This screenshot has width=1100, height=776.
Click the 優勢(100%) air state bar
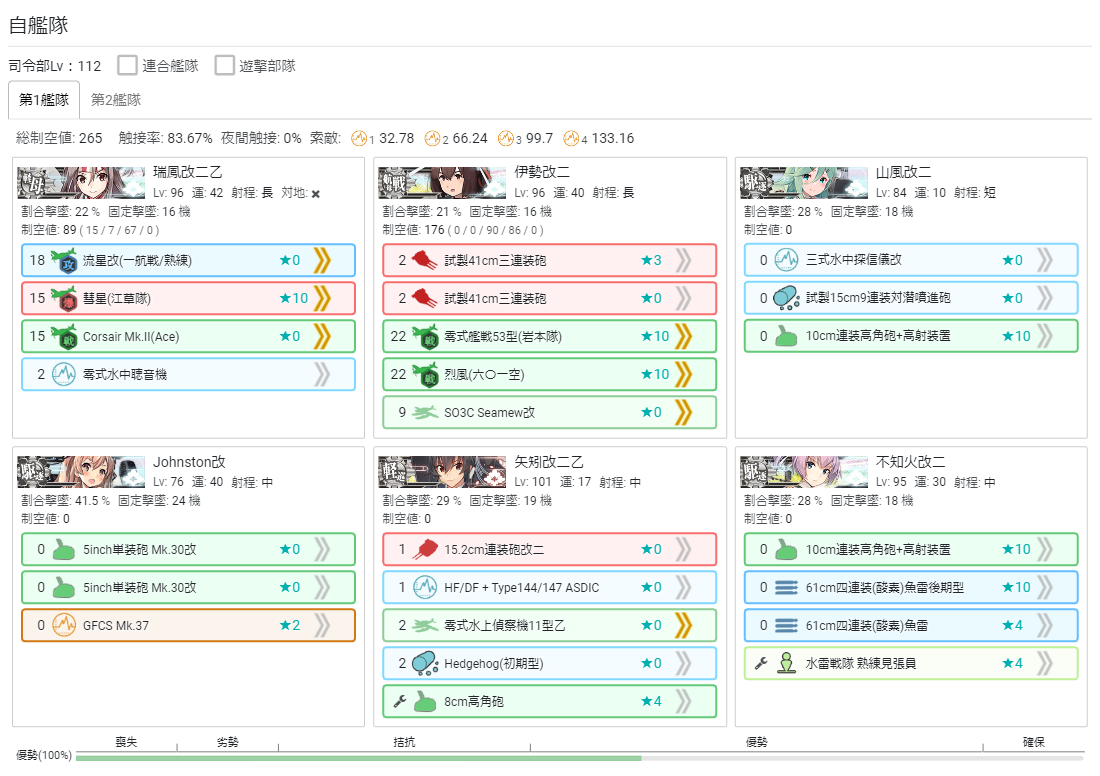click(x=579, y=757)
